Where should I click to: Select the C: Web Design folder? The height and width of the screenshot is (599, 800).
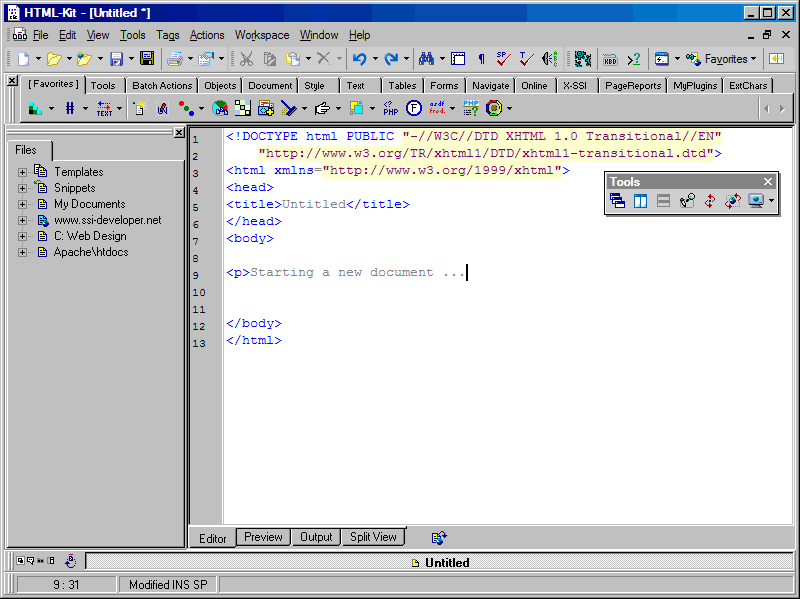tap(90, 236)
